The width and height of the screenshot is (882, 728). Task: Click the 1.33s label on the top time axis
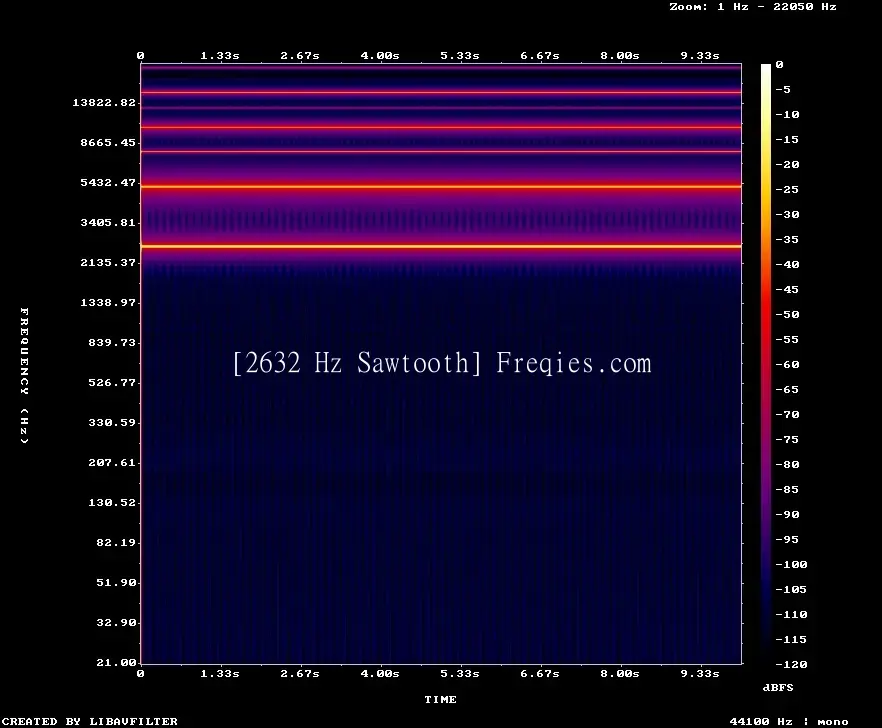coord(220,56)
